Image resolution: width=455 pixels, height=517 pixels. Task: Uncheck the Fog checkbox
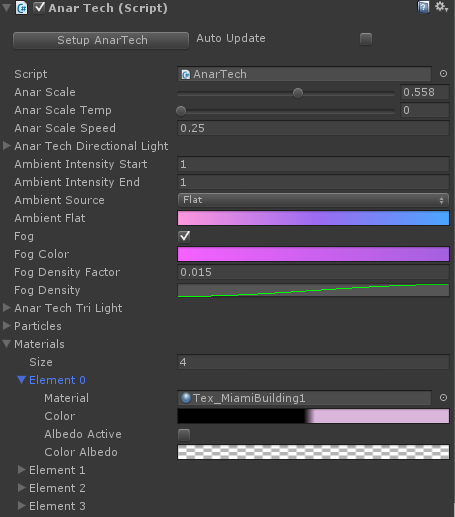(184, 236)
